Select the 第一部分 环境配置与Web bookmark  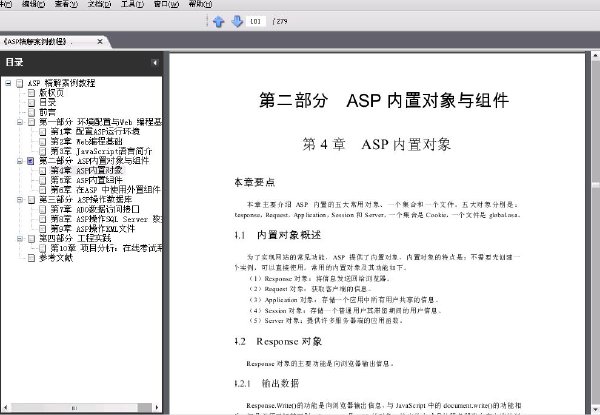(x=100, y=122)
